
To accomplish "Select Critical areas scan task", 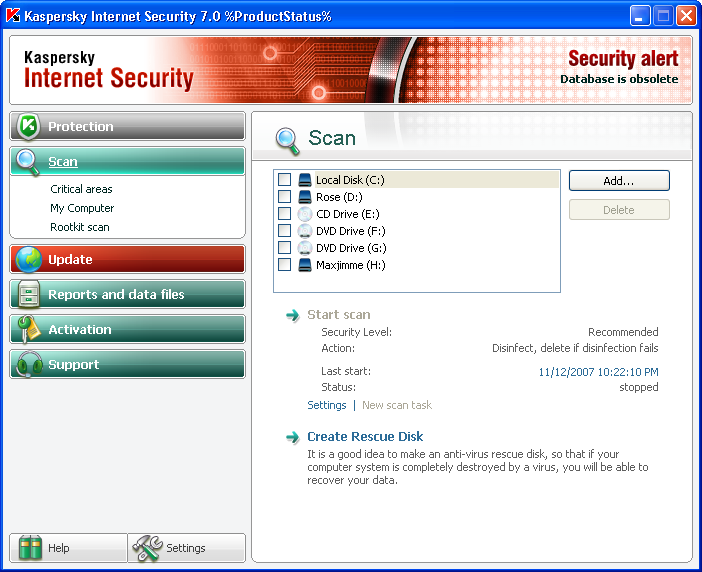I will click(81, 189).
